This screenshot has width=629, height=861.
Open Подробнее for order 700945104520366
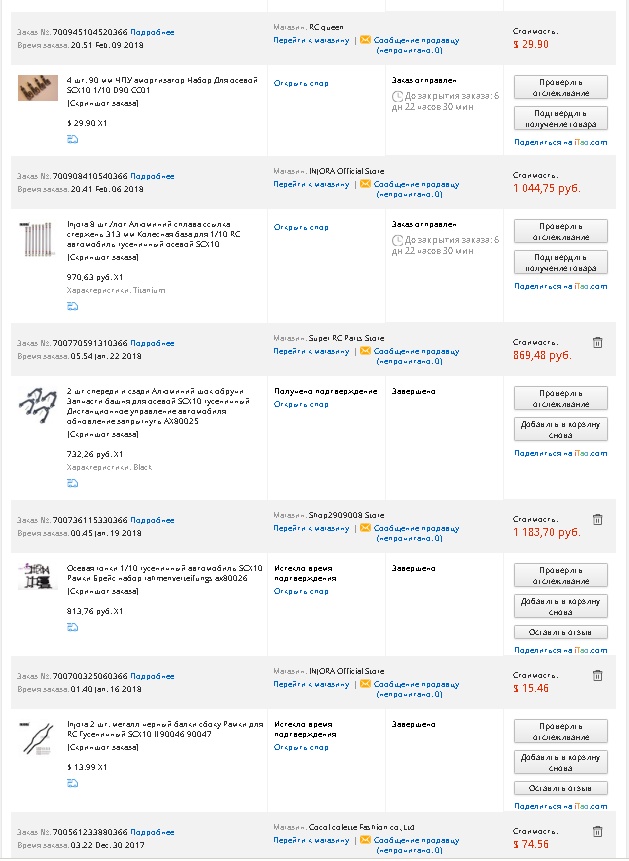[152, 32]
